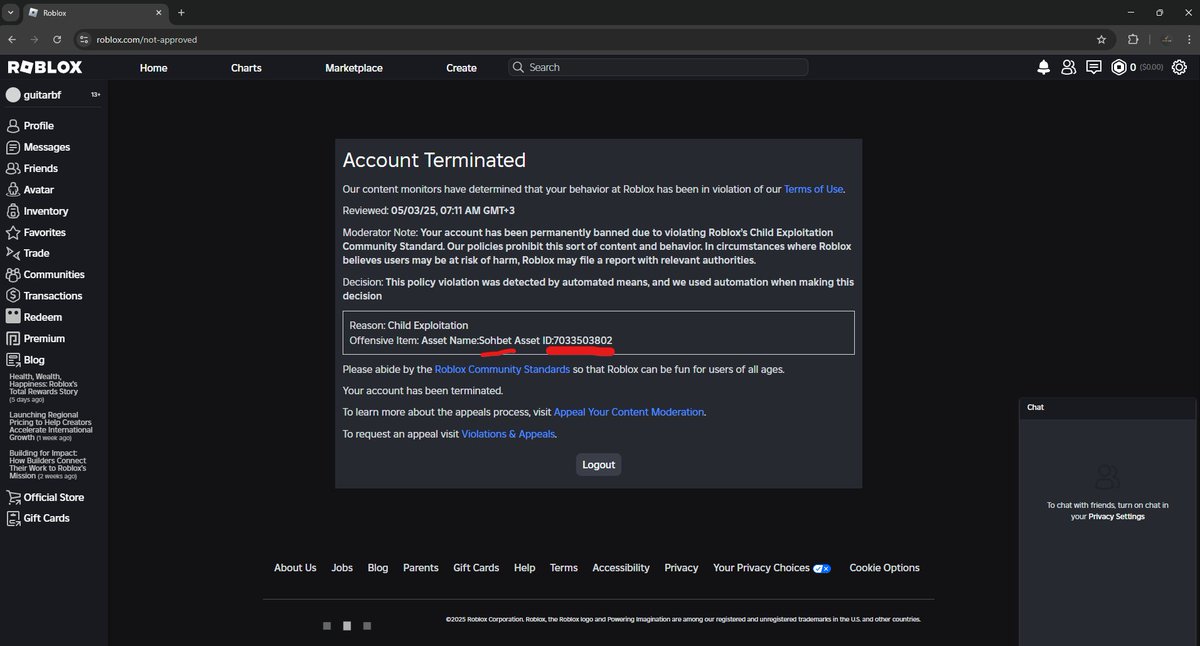
Task: Open the Home nav item
Action: 153,68
